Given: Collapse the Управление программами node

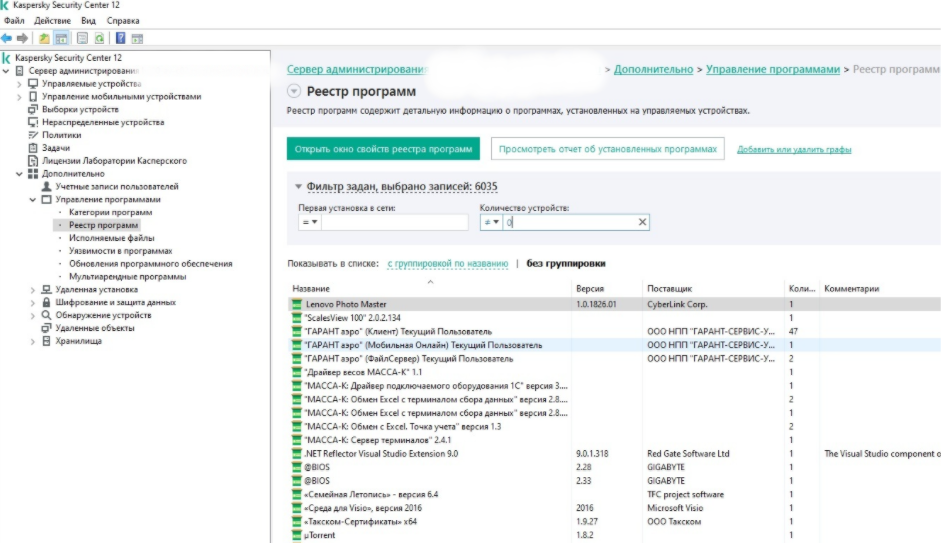Looking at the screenshot, I should coord(33,200).
